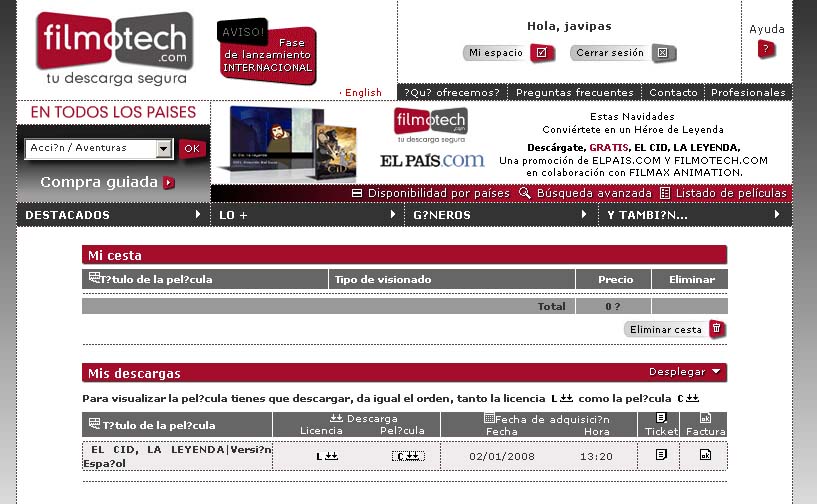Open the factura invoice icon in the El Cid row
Image resolution: width=817 pixels, height=504 pixels.
pyautogui.click(x=705, y=455)
